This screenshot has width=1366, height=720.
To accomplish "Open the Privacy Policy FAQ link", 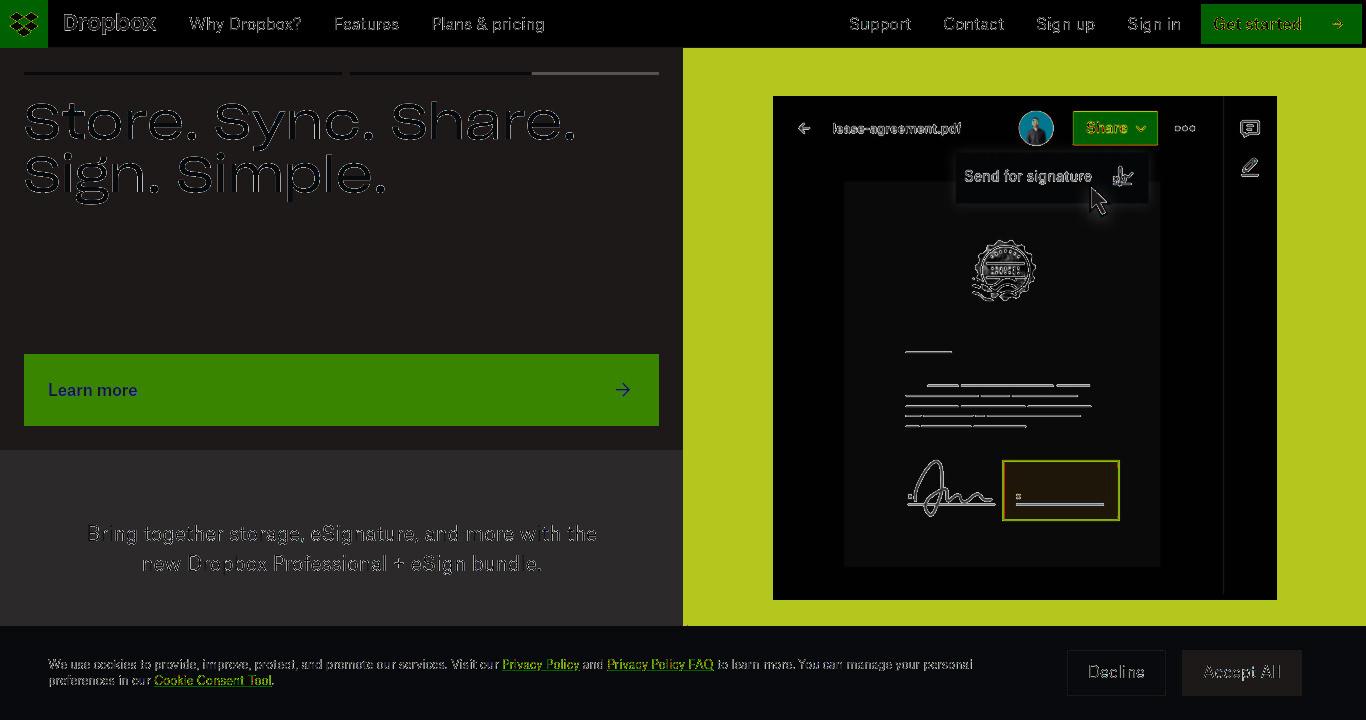I will (x=660, y=664).
